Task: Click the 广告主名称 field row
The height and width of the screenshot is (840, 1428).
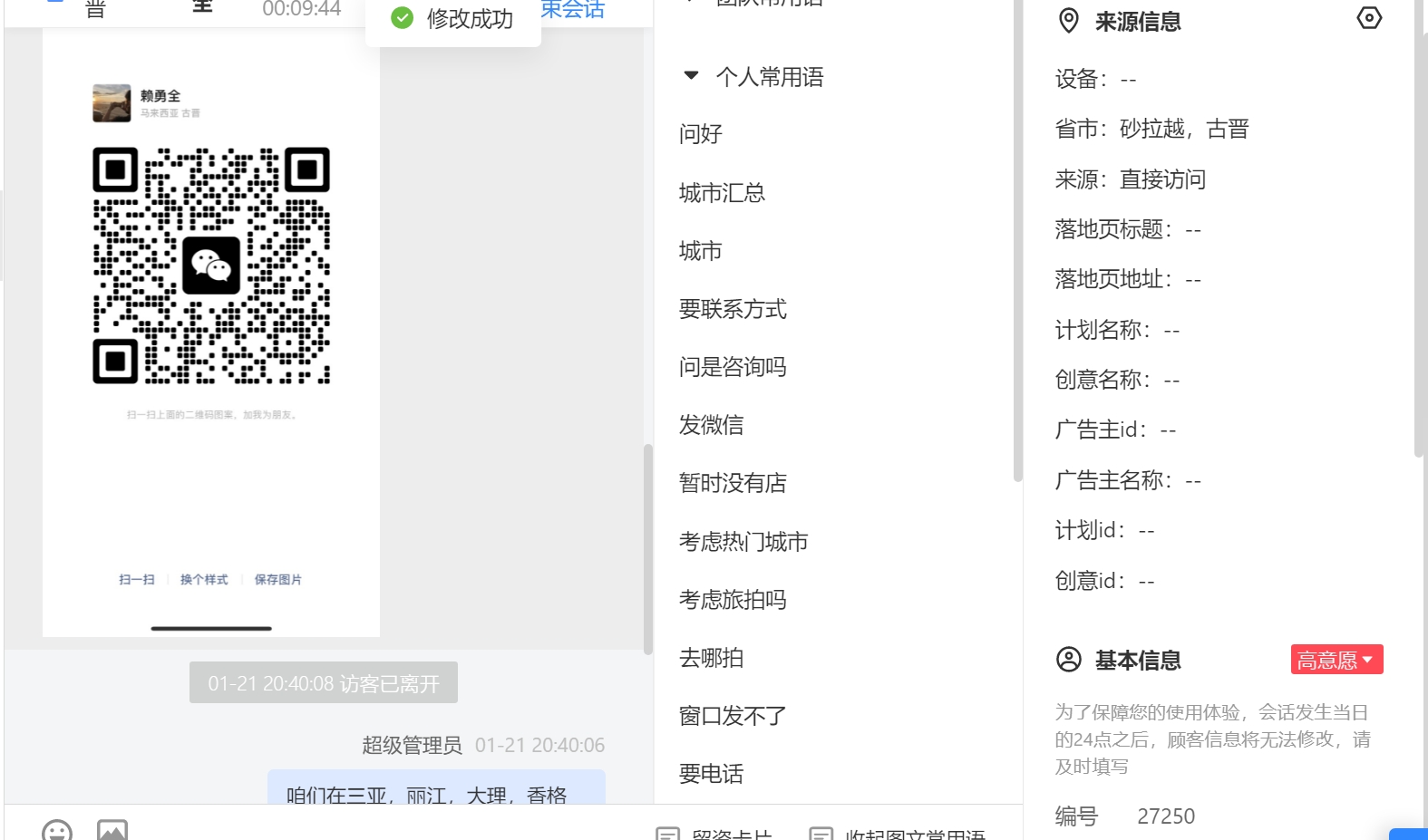Action: 1128,480
